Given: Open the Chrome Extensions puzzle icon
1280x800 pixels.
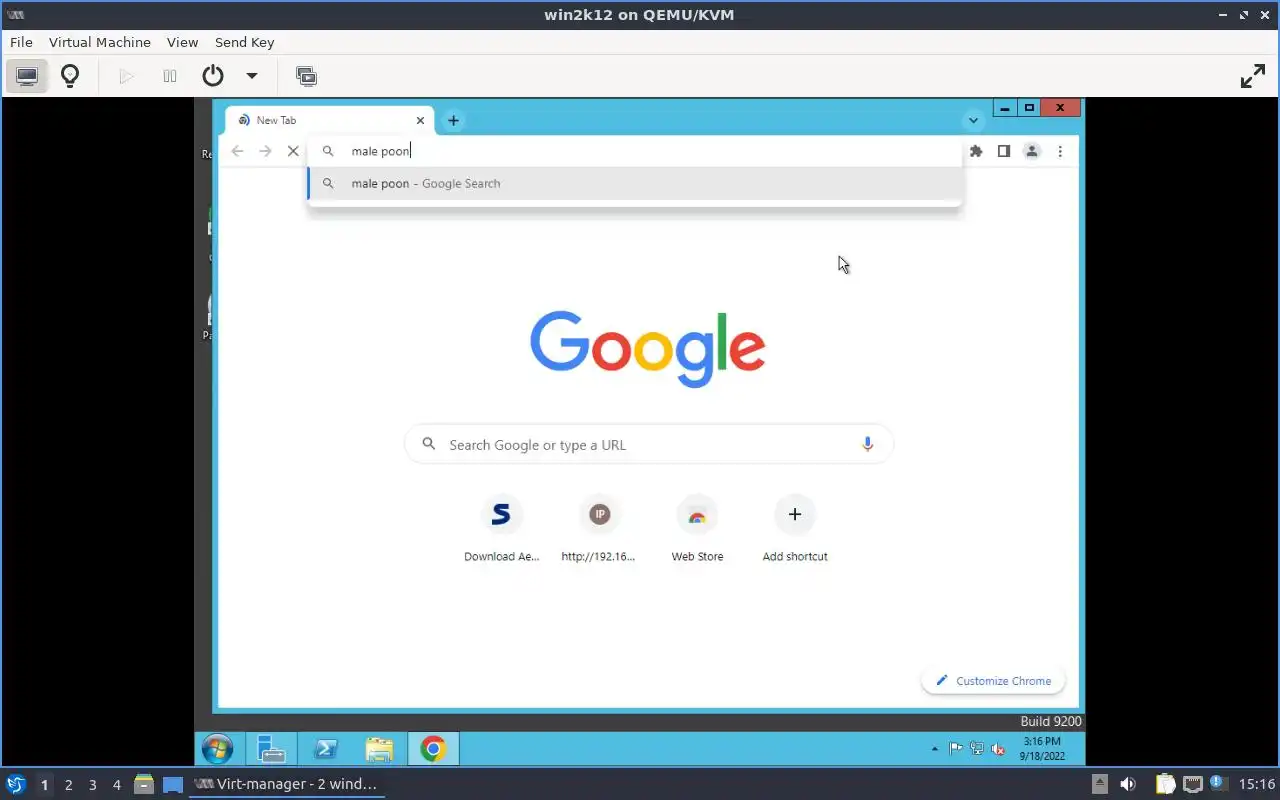Looking at the screenshot, I should click(976, 151).
